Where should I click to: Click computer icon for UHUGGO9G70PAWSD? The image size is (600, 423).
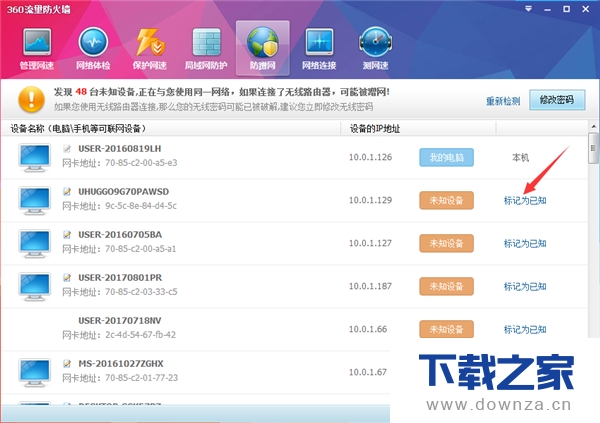(x=34, y=200)
